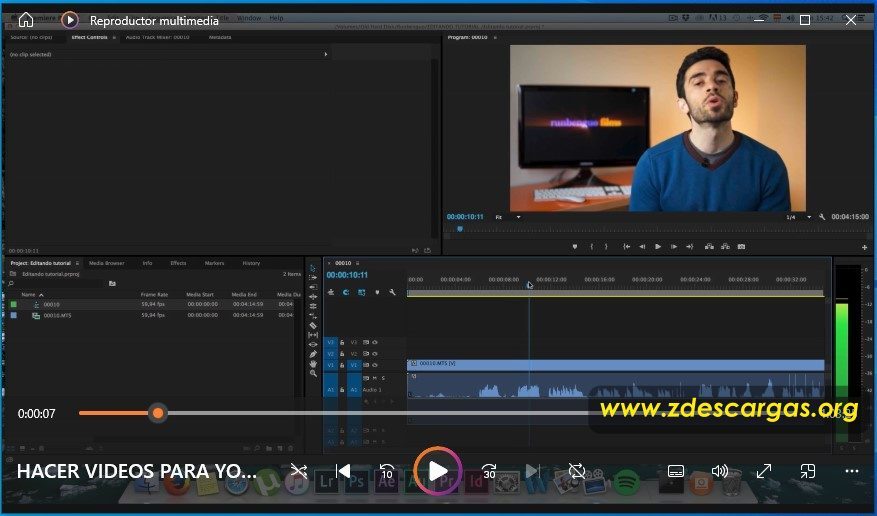Go to In point in Program Monitor
The height and width of the screenshot is (516, 877).
(x=626, y=247)
